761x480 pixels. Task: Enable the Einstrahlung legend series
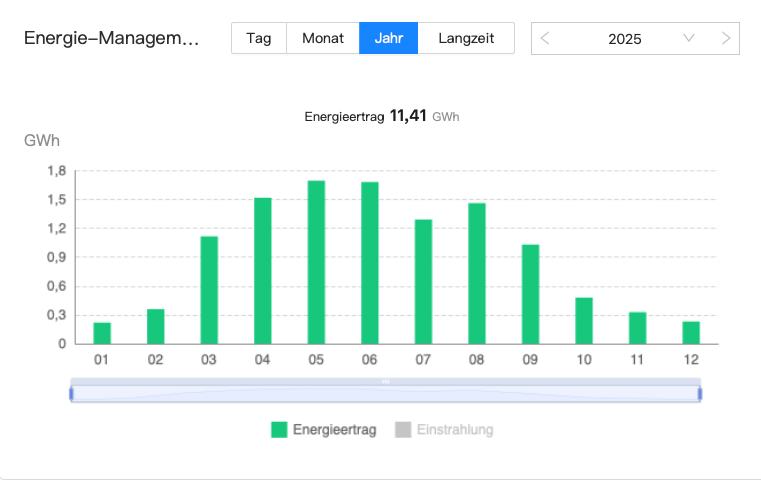(455, 430)
